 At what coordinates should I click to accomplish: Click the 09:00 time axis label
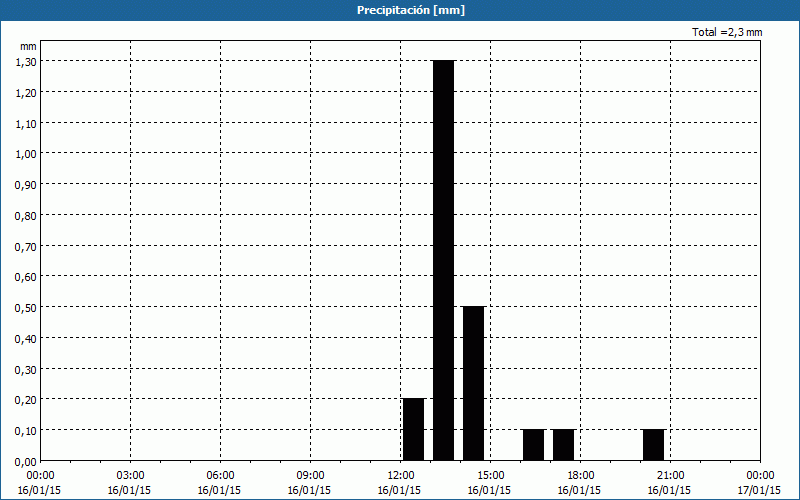coord(310,475)
